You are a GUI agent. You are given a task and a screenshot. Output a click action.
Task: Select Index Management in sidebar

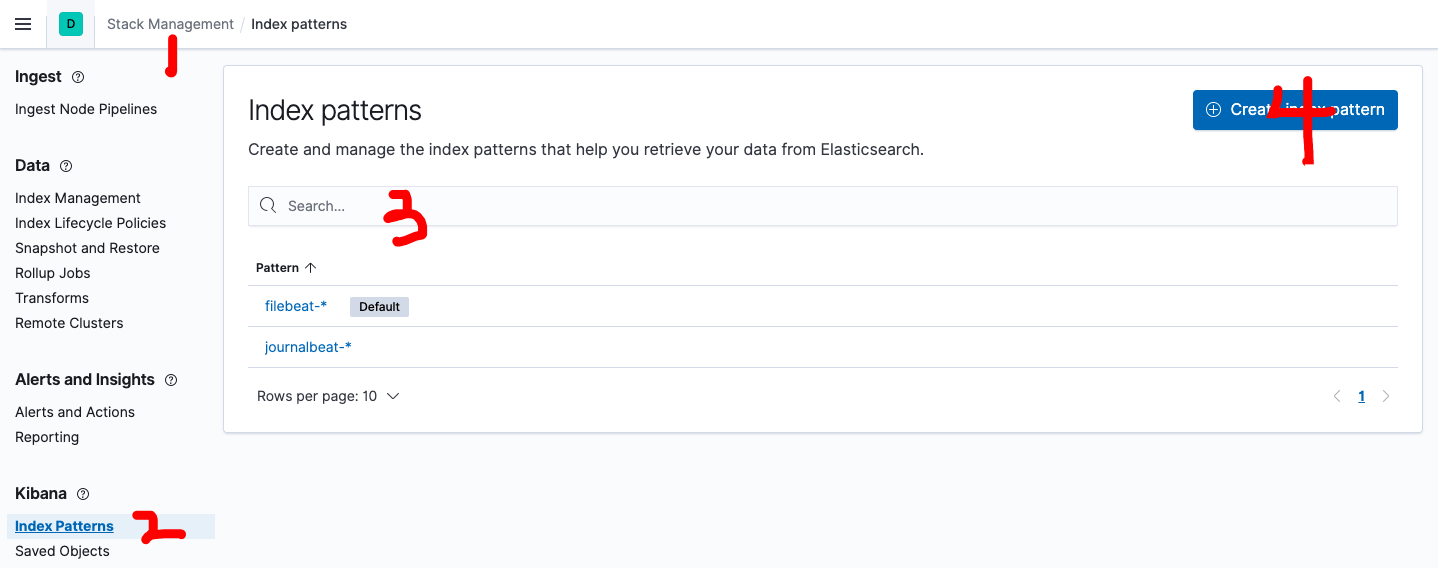coord(78,198)
